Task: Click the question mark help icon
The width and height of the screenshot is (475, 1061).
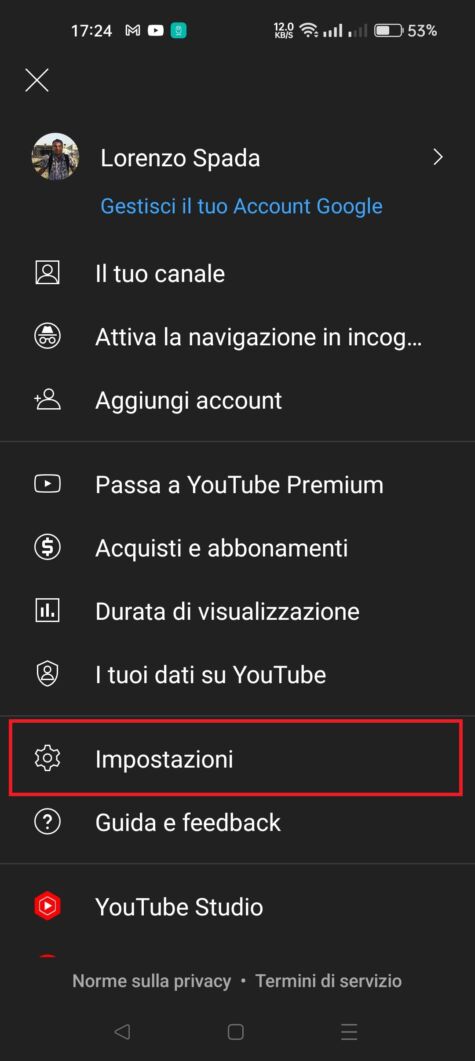Action: 47,822
